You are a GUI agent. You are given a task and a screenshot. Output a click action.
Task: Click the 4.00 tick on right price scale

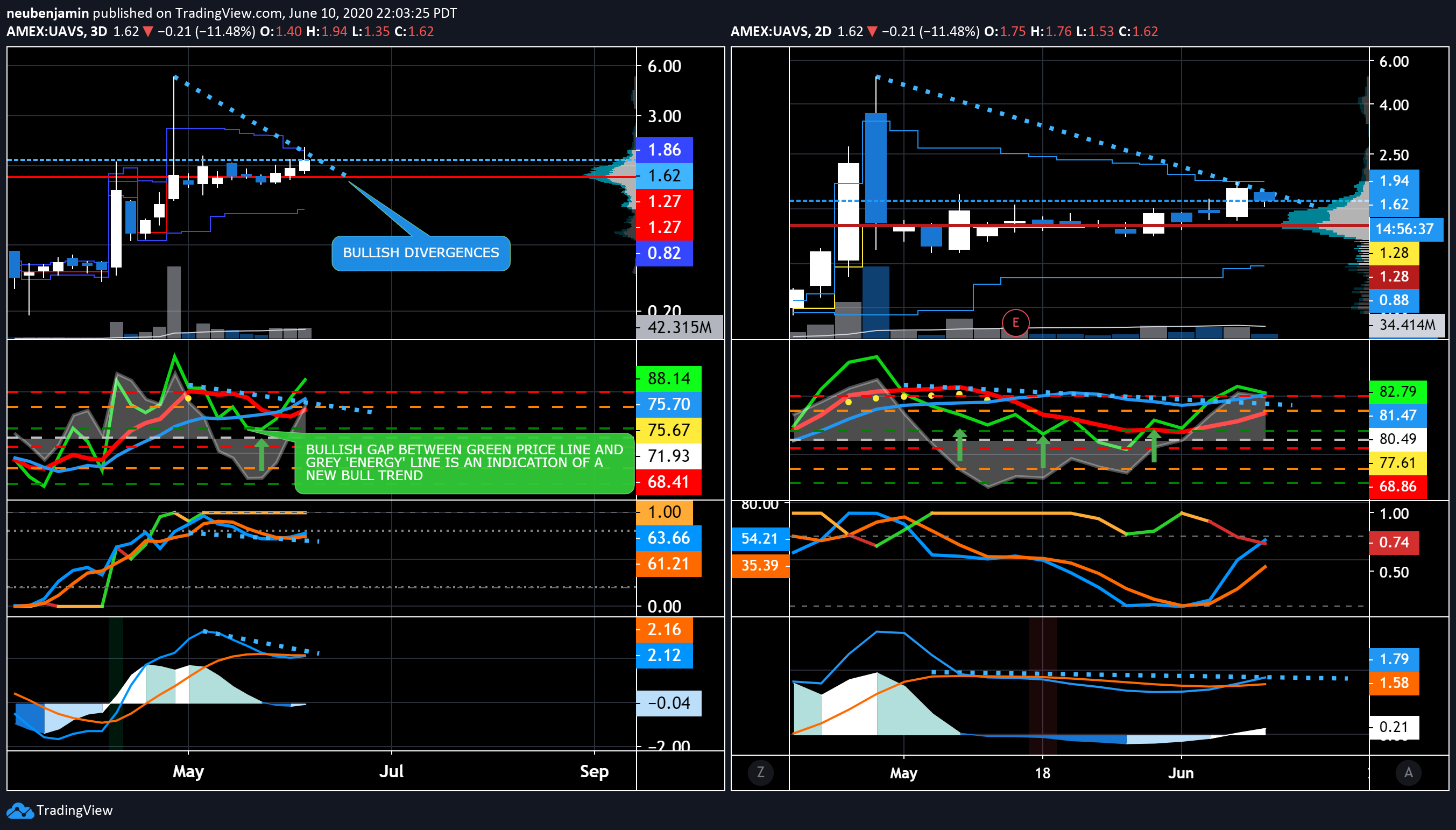click(x=1394, y=105)
